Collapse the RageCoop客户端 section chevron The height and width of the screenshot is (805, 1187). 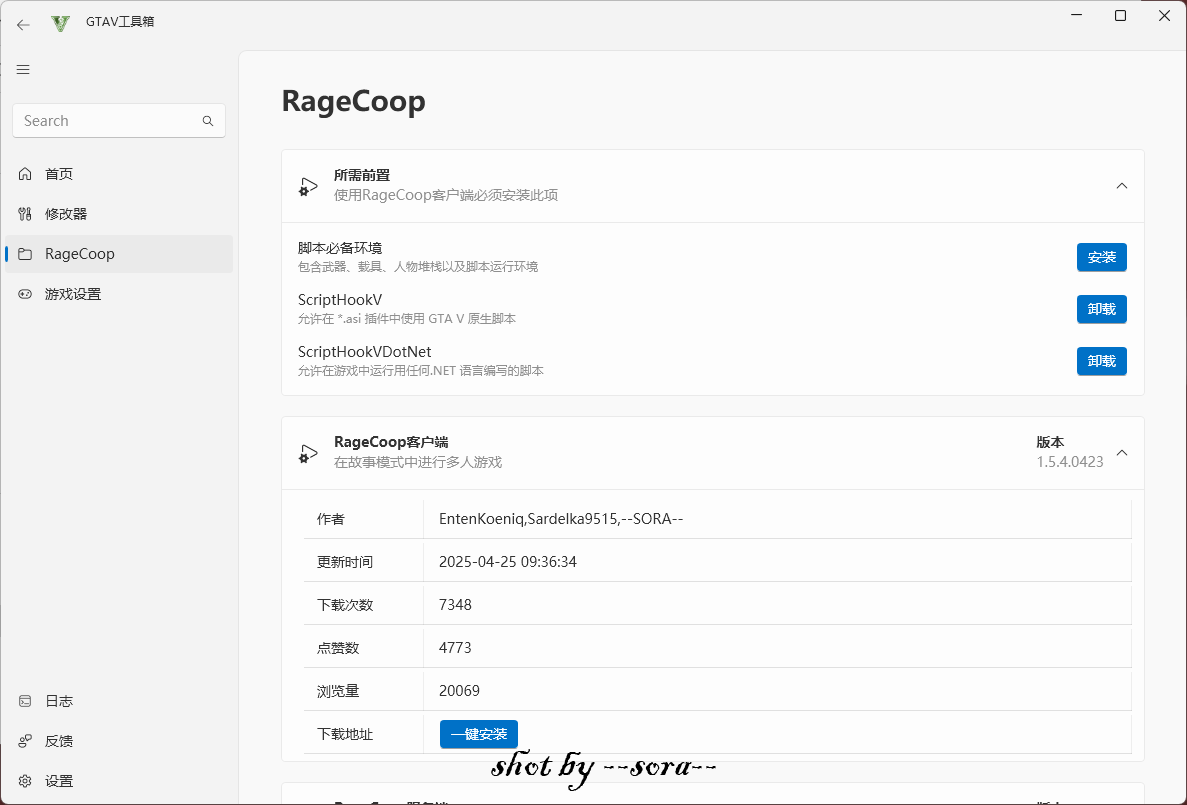(1122, 453)
